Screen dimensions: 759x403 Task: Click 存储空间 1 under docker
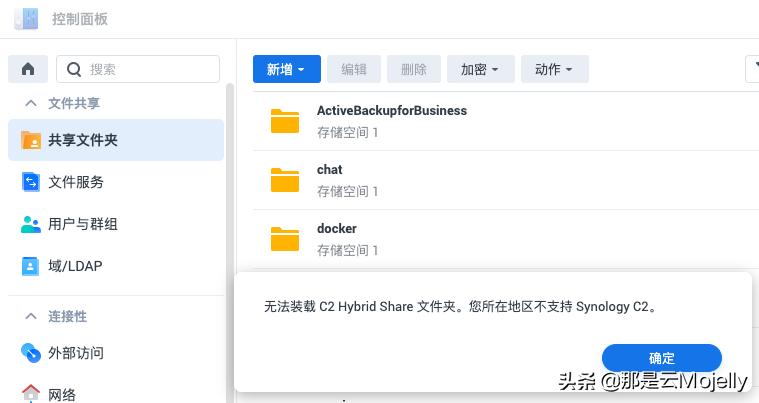click(x=348, y=251)
